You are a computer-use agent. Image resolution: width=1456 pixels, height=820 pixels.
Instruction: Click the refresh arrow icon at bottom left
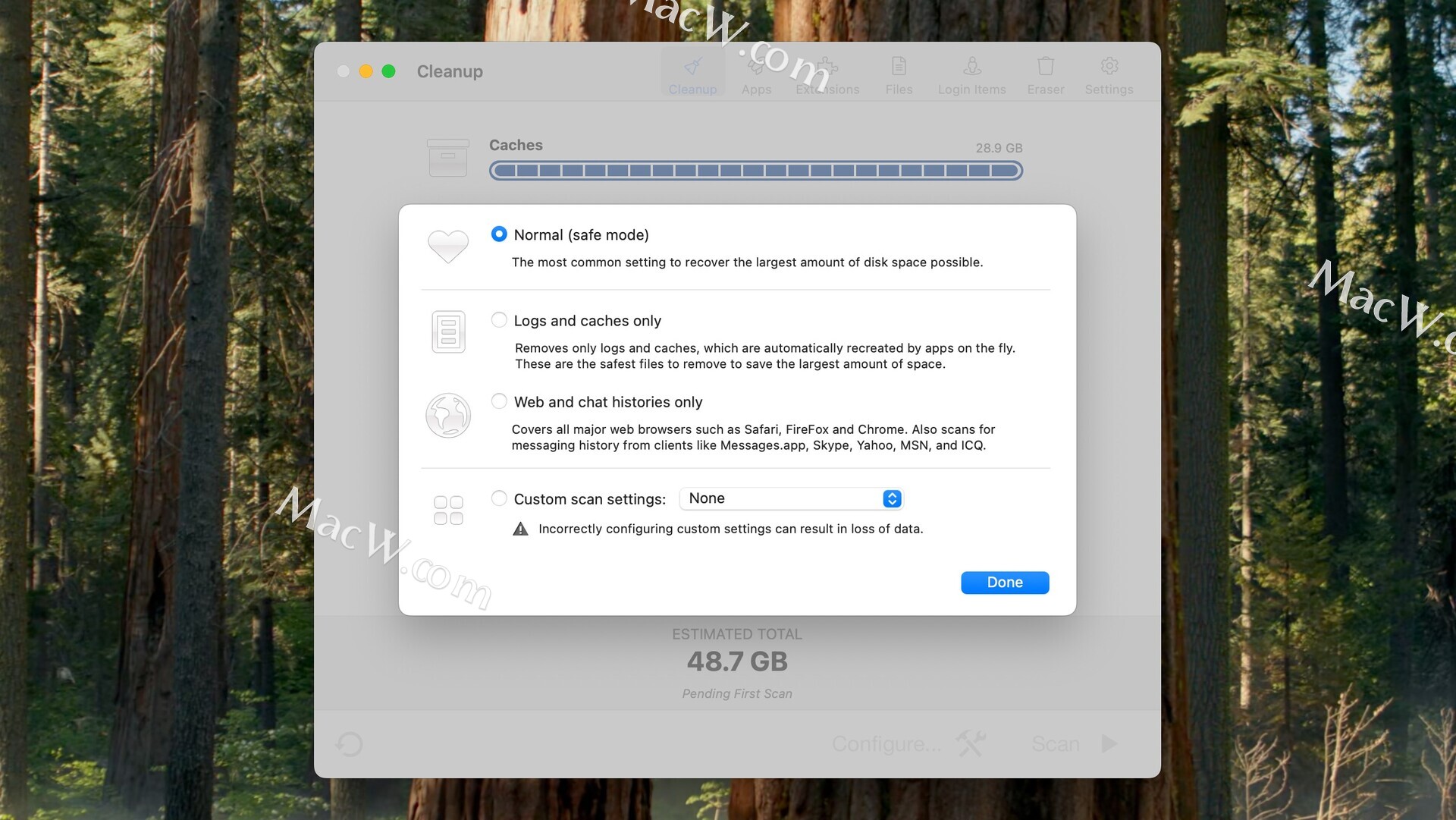(x=350, y=744)
